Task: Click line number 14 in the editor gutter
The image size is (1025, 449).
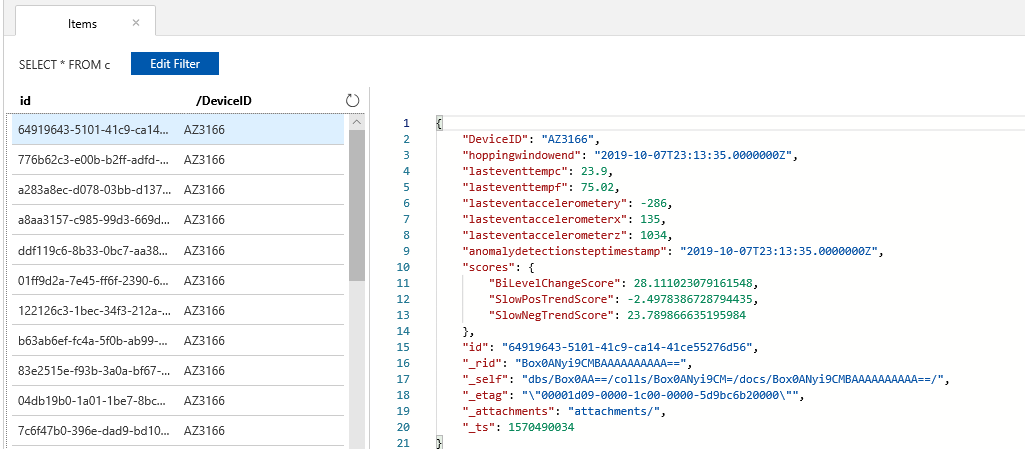Action: (403, 331)
